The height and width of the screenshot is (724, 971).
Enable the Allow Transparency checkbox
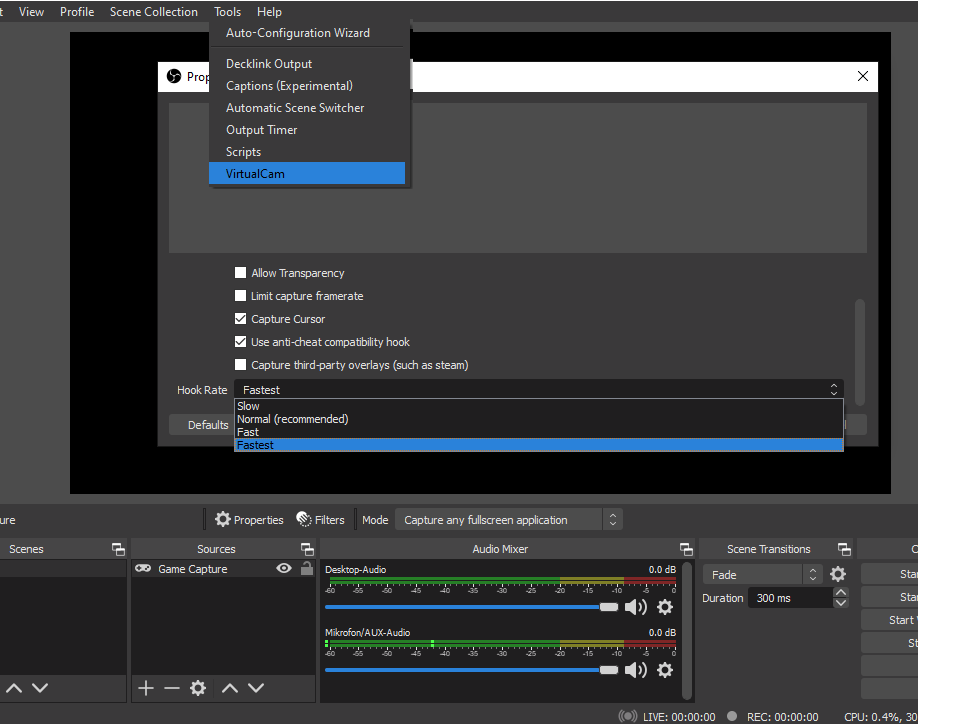pyautogui.click(x=240, y=273)
